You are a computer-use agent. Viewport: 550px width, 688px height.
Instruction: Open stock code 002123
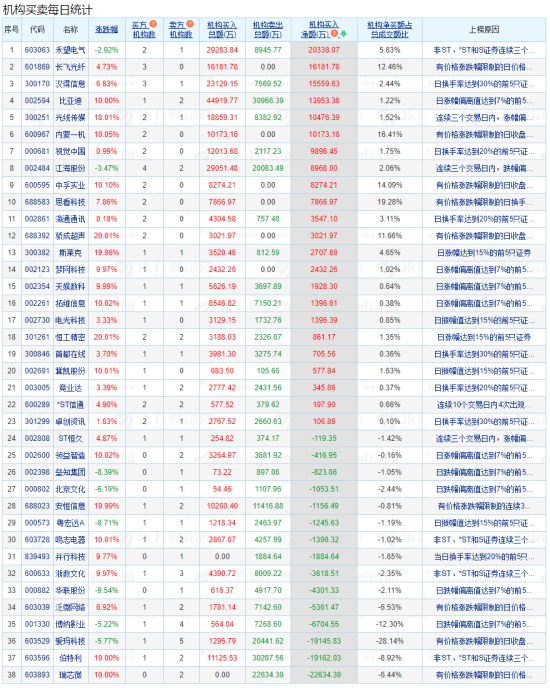click(37, 269)
